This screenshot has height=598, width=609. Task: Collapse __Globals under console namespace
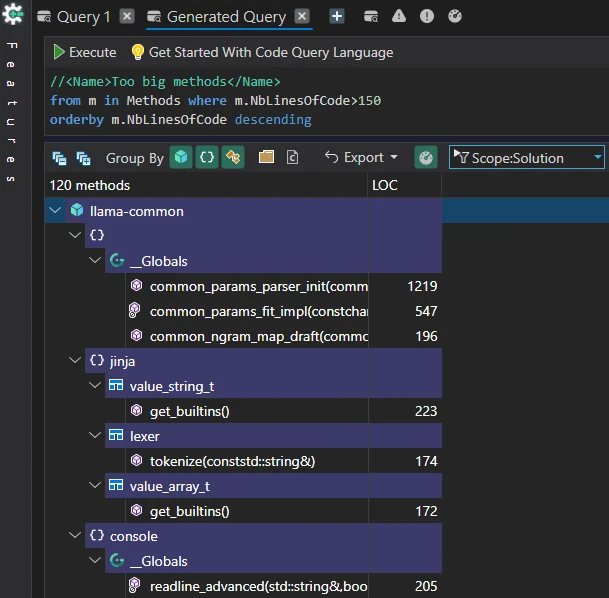pyautogui.click(x=95, y=560)
